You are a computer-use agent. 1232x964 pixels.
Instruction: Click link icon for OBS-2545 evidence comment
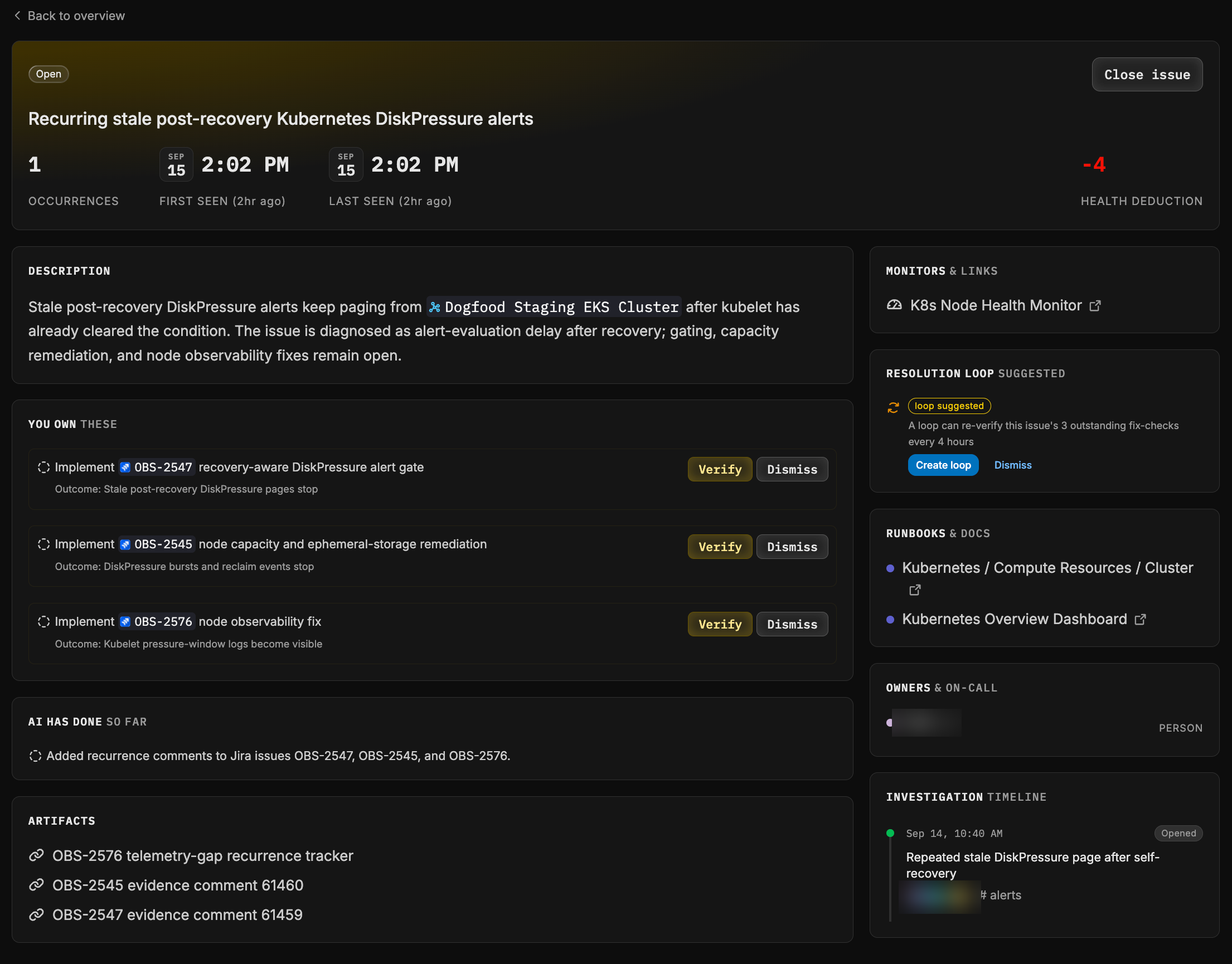tap(37, 885)
